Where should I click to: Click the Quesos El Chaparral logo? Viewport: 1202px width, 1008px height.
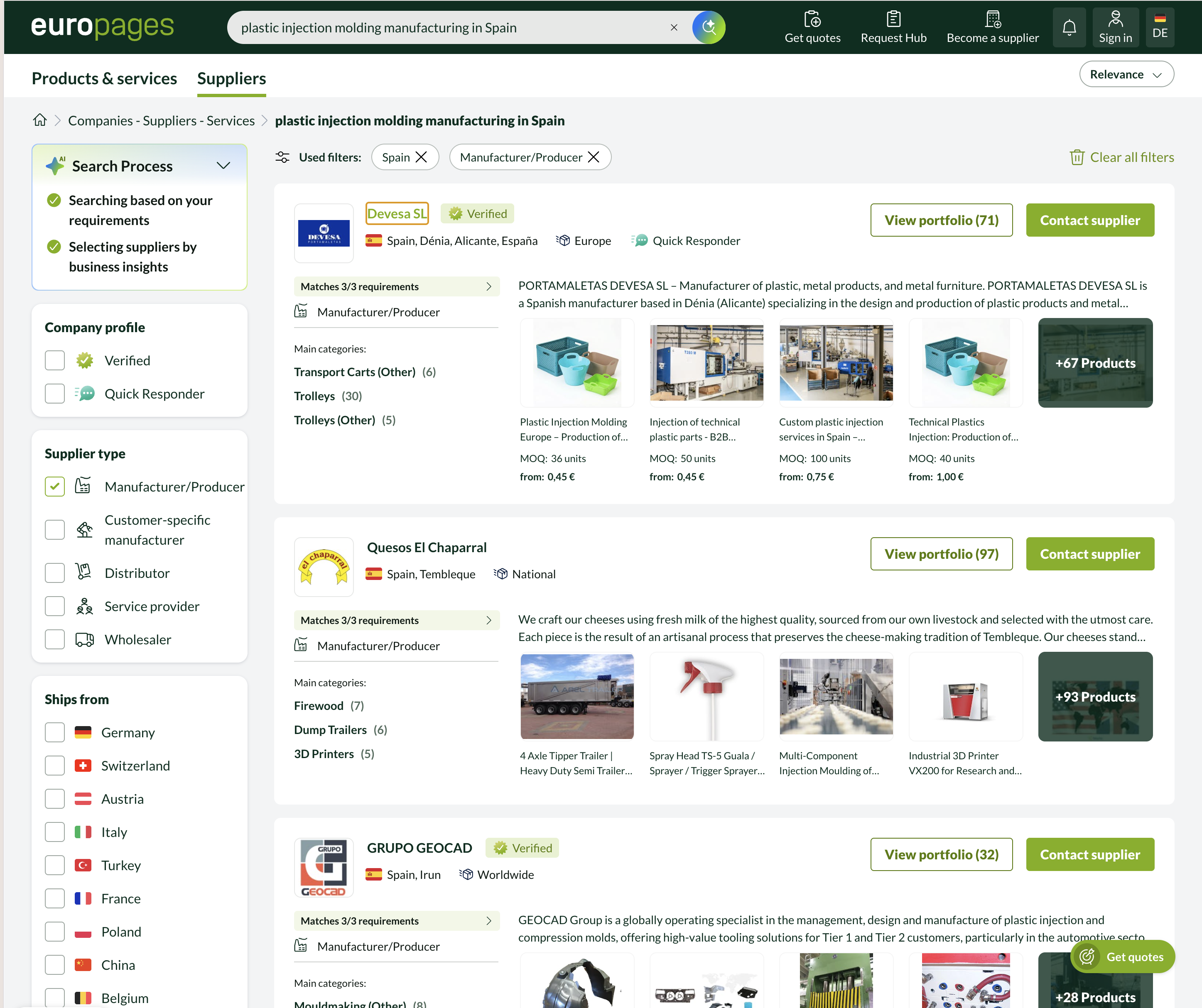pos(324,567)
